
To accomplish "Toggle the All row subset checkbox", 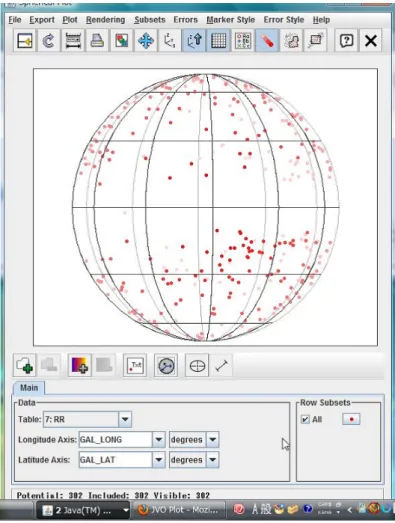I will pos(305,419).
